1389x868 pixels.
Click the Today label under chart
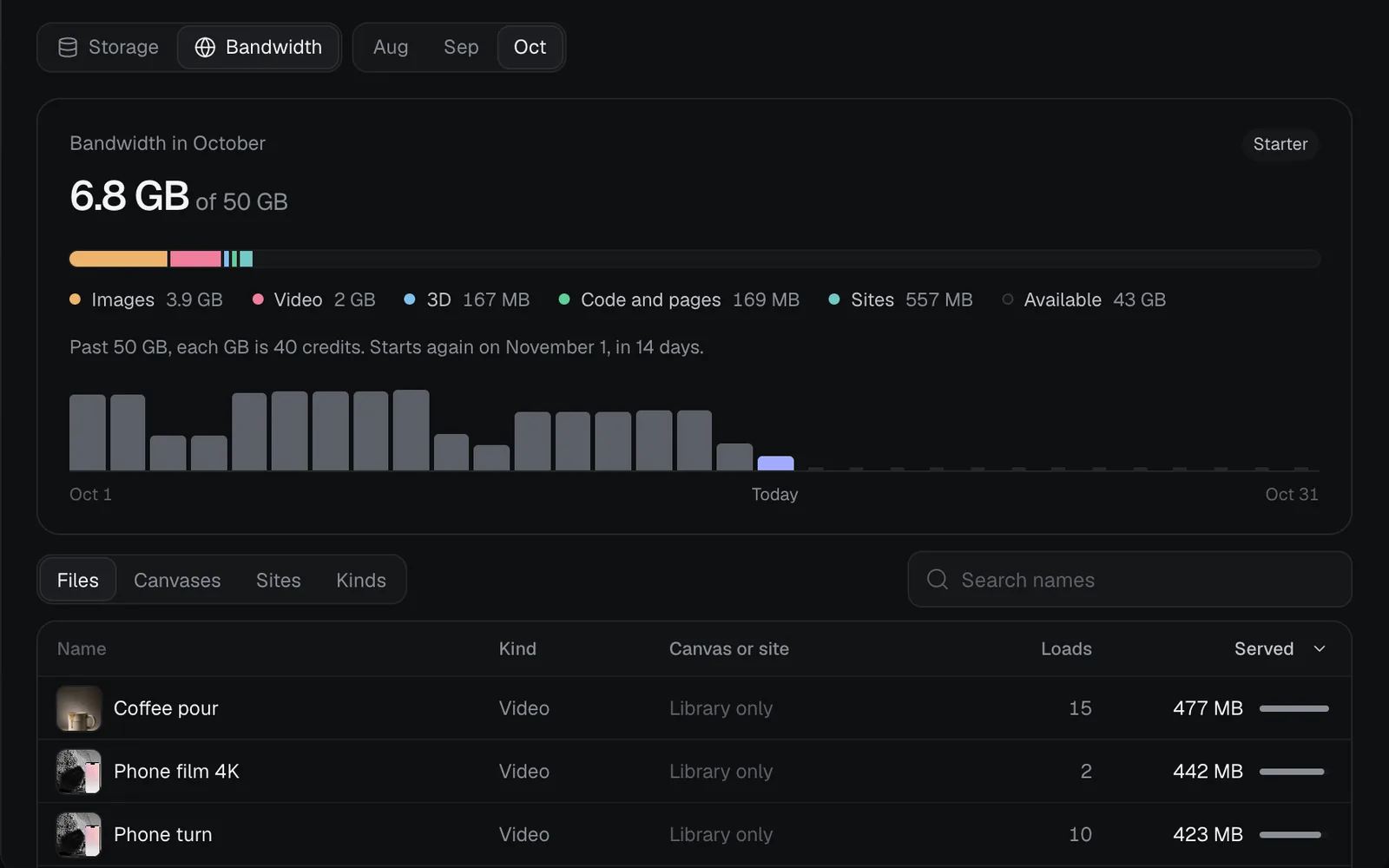click(x=775, y=495)
